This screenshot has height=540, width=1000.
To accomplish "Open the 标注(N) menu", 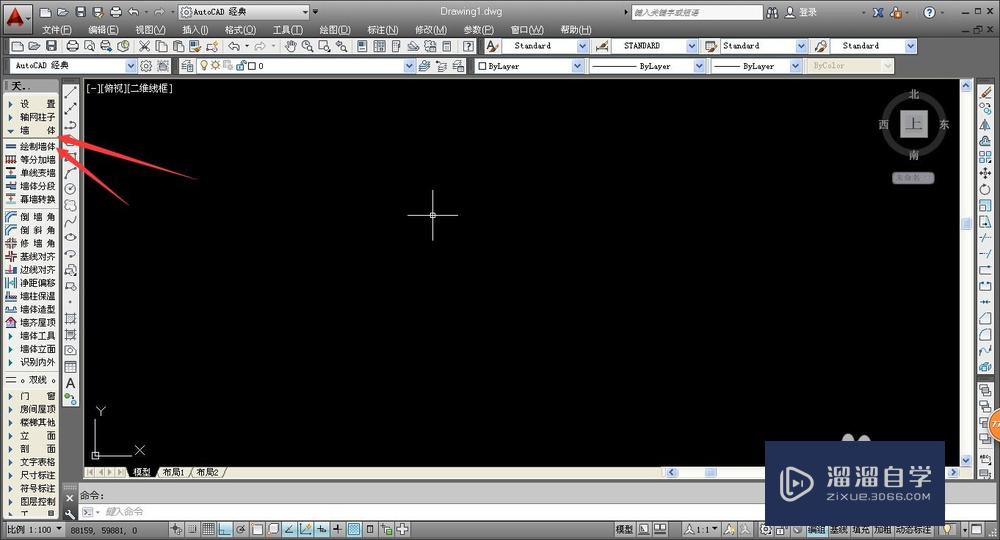I will click(x=383, y=30).
